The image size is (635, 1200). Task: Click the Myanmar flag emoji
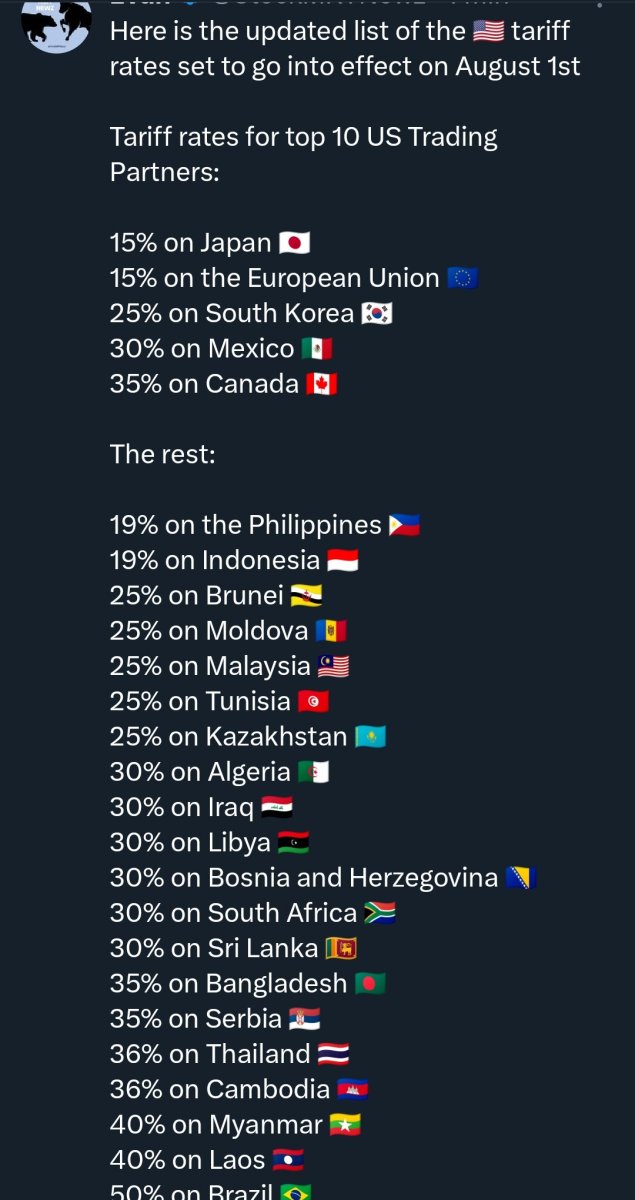click(345, 1125)
